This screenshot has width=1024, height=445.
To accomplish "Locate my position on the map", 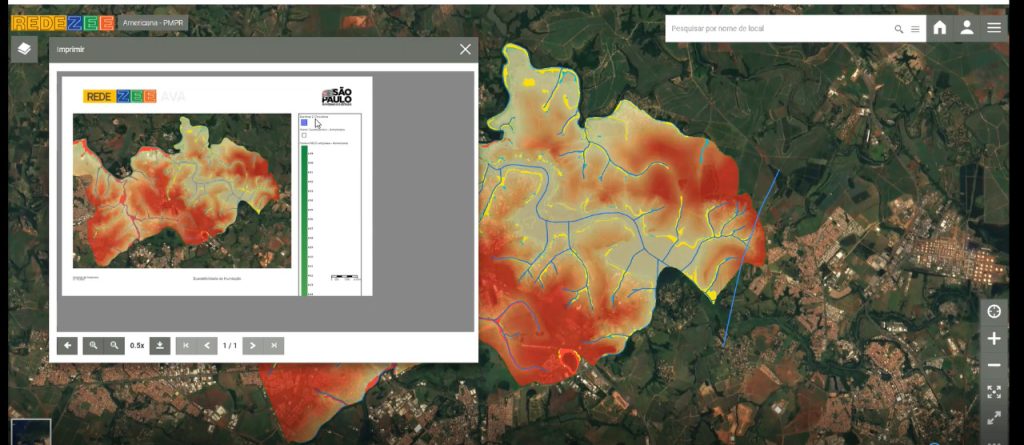I will [994, 312].
